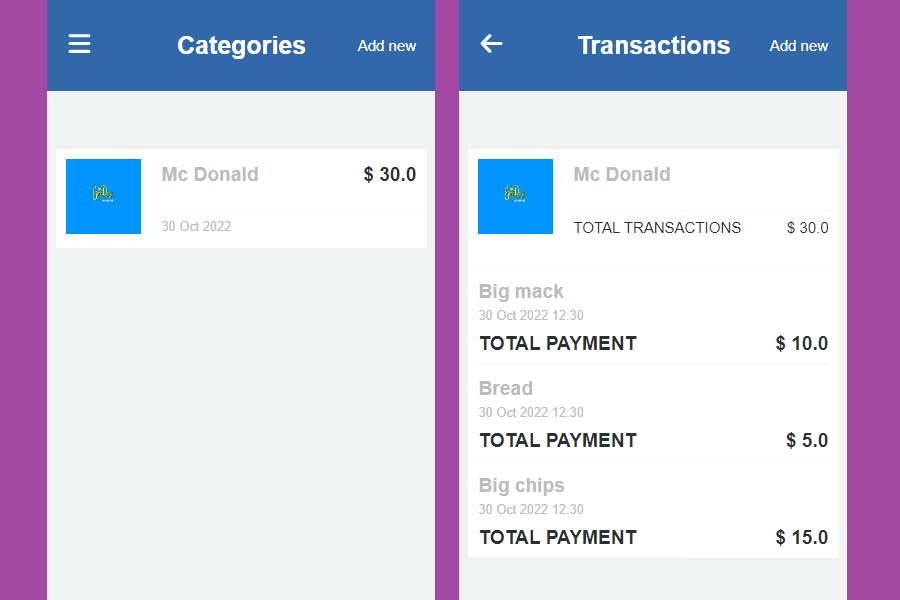Screen dimensions: 900x600
Task: Click the TOTAL TRANSACTIONS label
Action: tap(657, 228)
